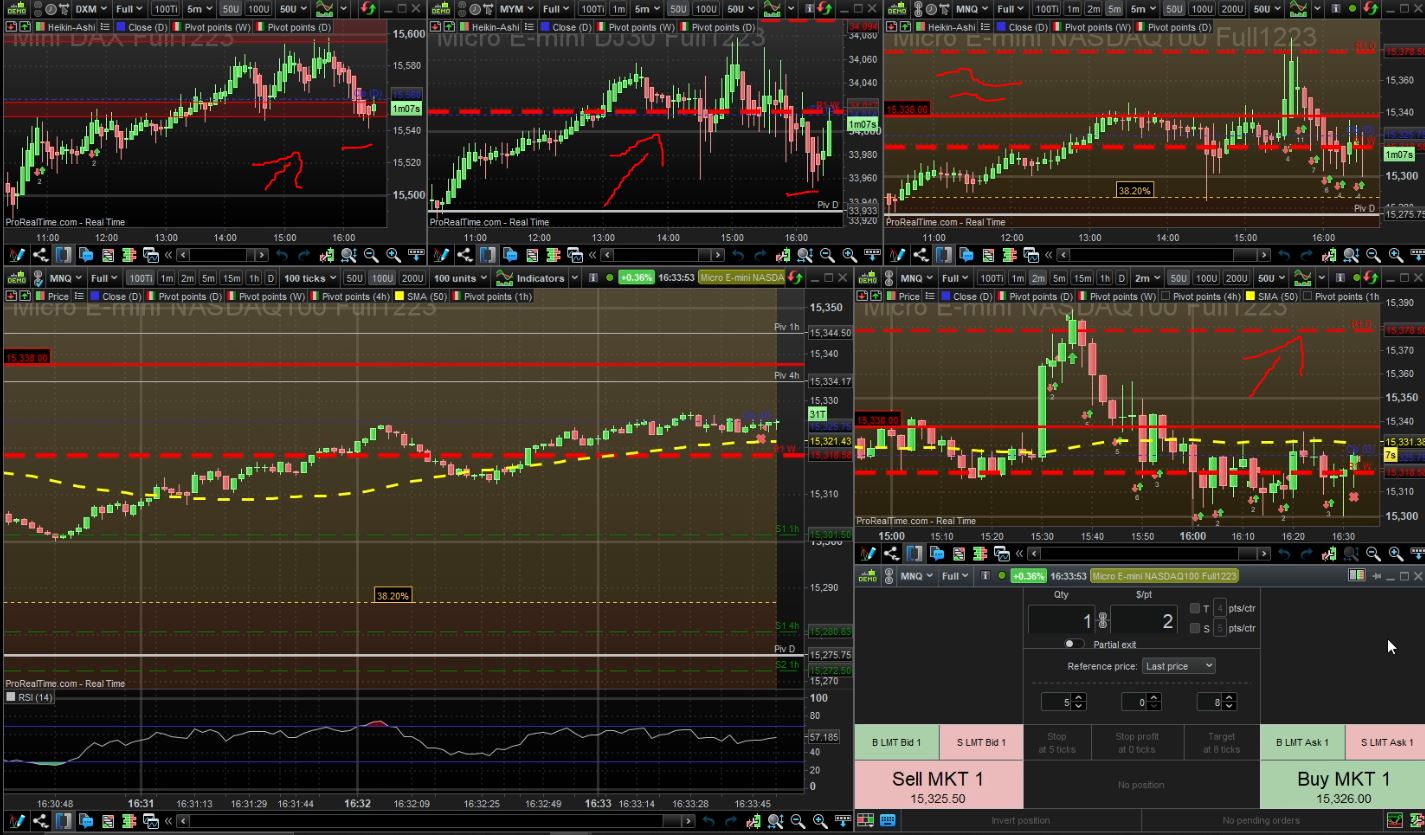Click the zoom in magnifier in the tick chart toolbar

click(x=820, y=821)
